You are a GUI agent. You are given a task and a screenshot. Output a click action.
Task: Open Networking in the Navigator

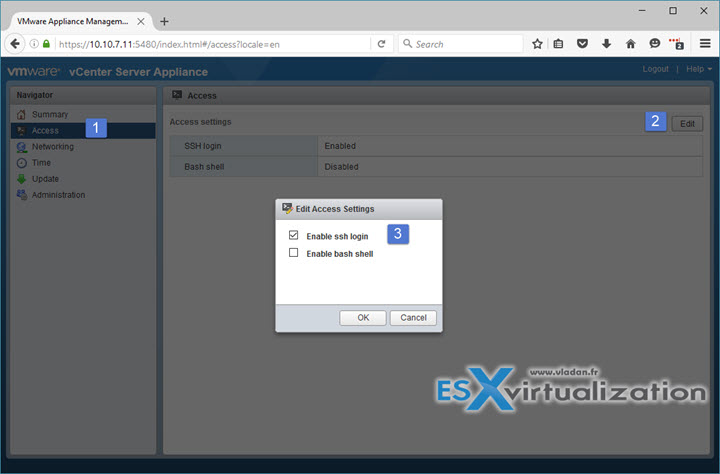click(53, 147)
